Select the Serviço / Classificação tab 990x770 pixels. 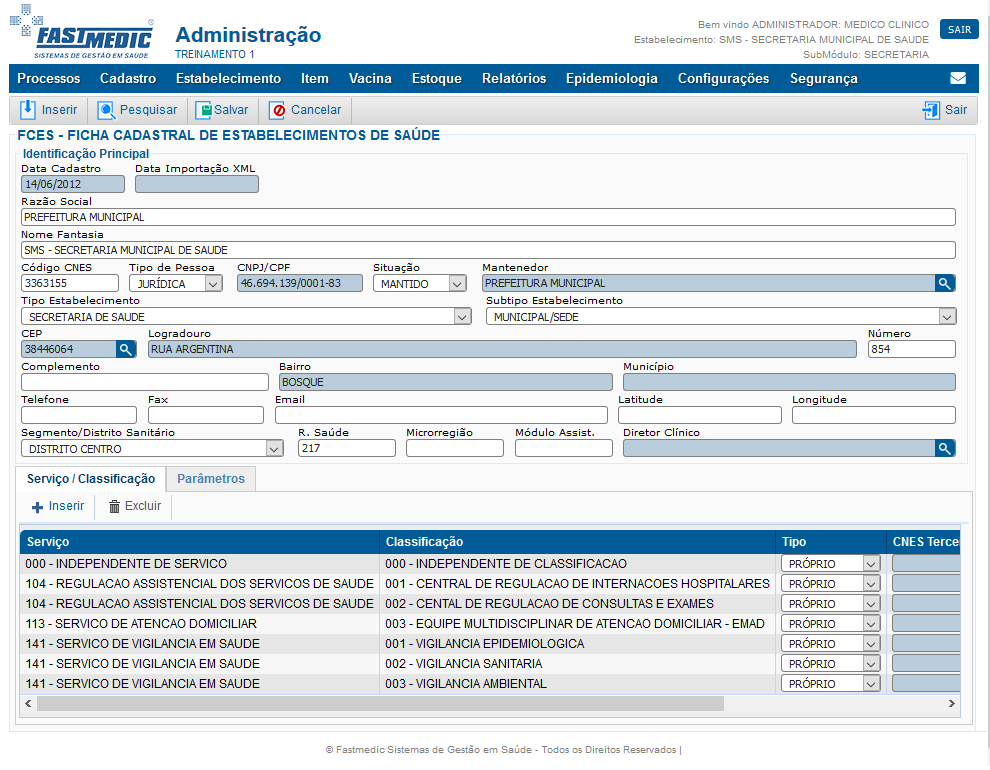point(91,478)
